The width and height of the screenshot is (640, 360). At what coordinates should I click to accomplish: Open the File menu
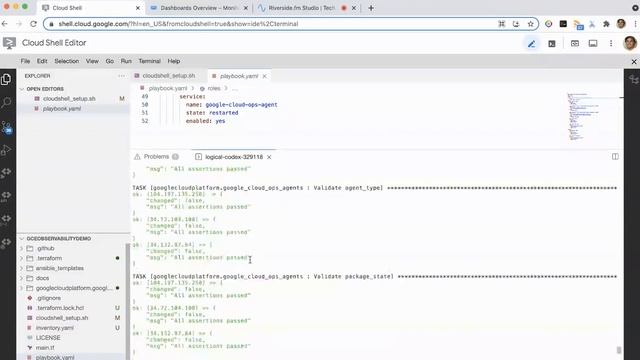pyautogui.click(x=25, y=61)
